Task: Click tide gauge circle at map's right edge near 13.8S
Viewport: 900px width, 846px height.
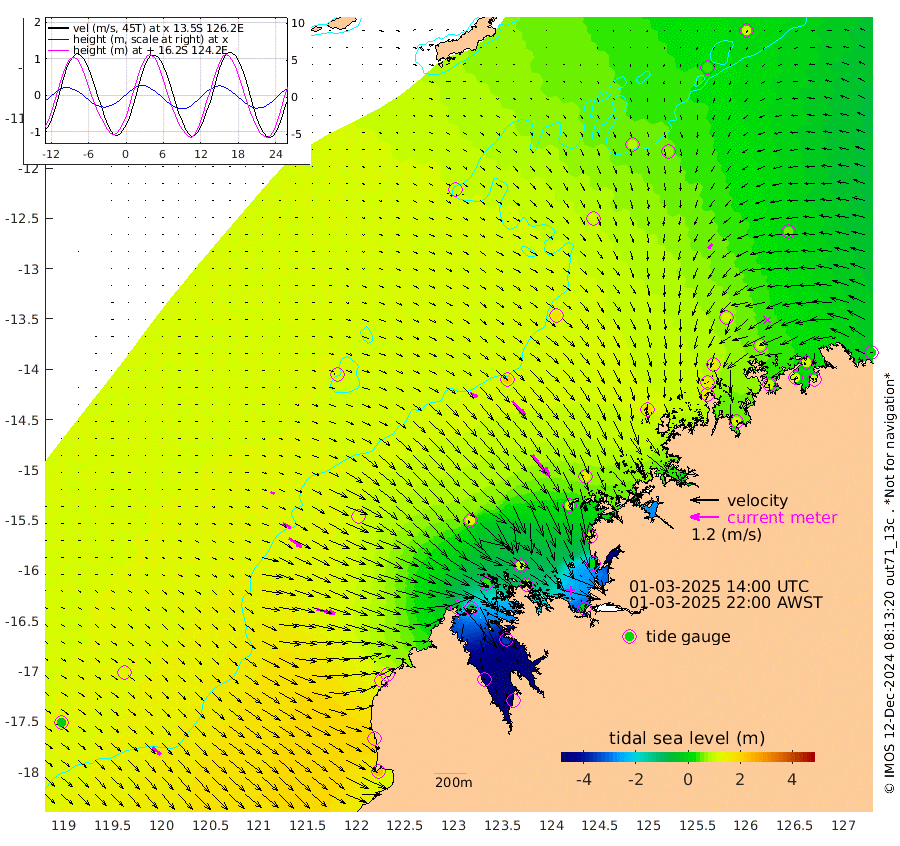Action: [x=871, y=352]
